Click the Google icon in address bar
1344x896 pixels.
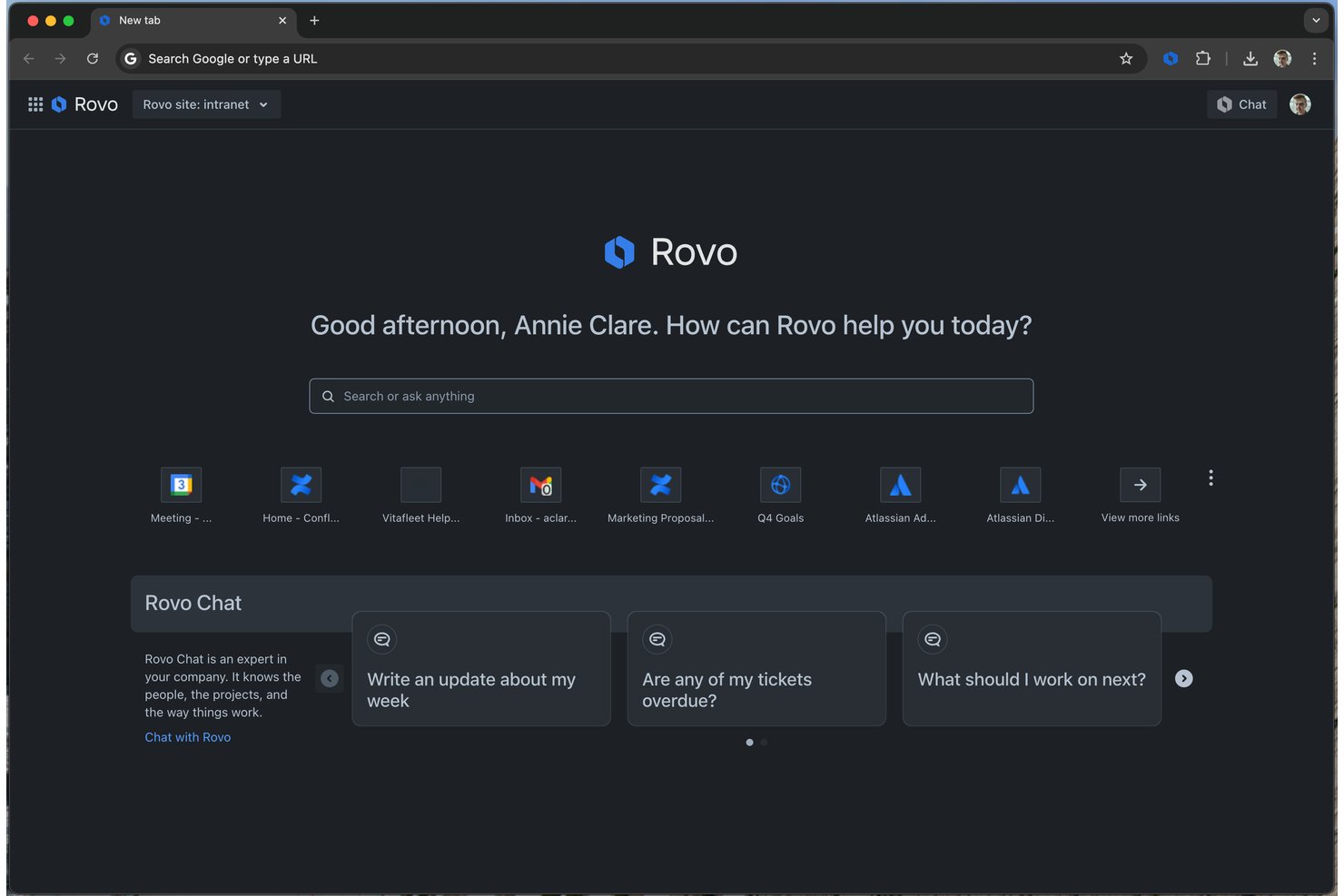point(131,58)
